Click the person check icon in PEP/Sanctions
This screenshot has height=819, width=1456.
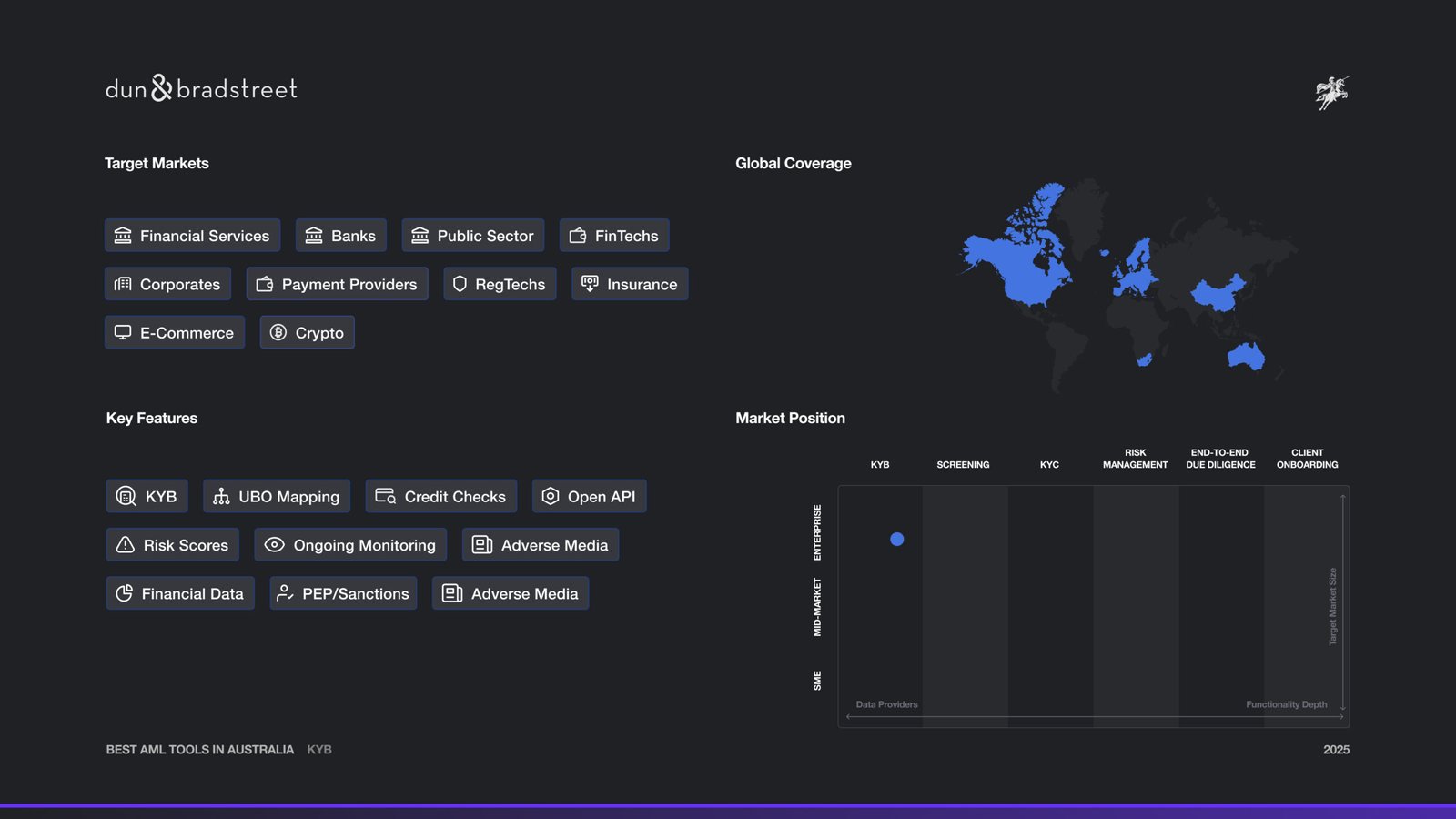[x=285, y=593]
